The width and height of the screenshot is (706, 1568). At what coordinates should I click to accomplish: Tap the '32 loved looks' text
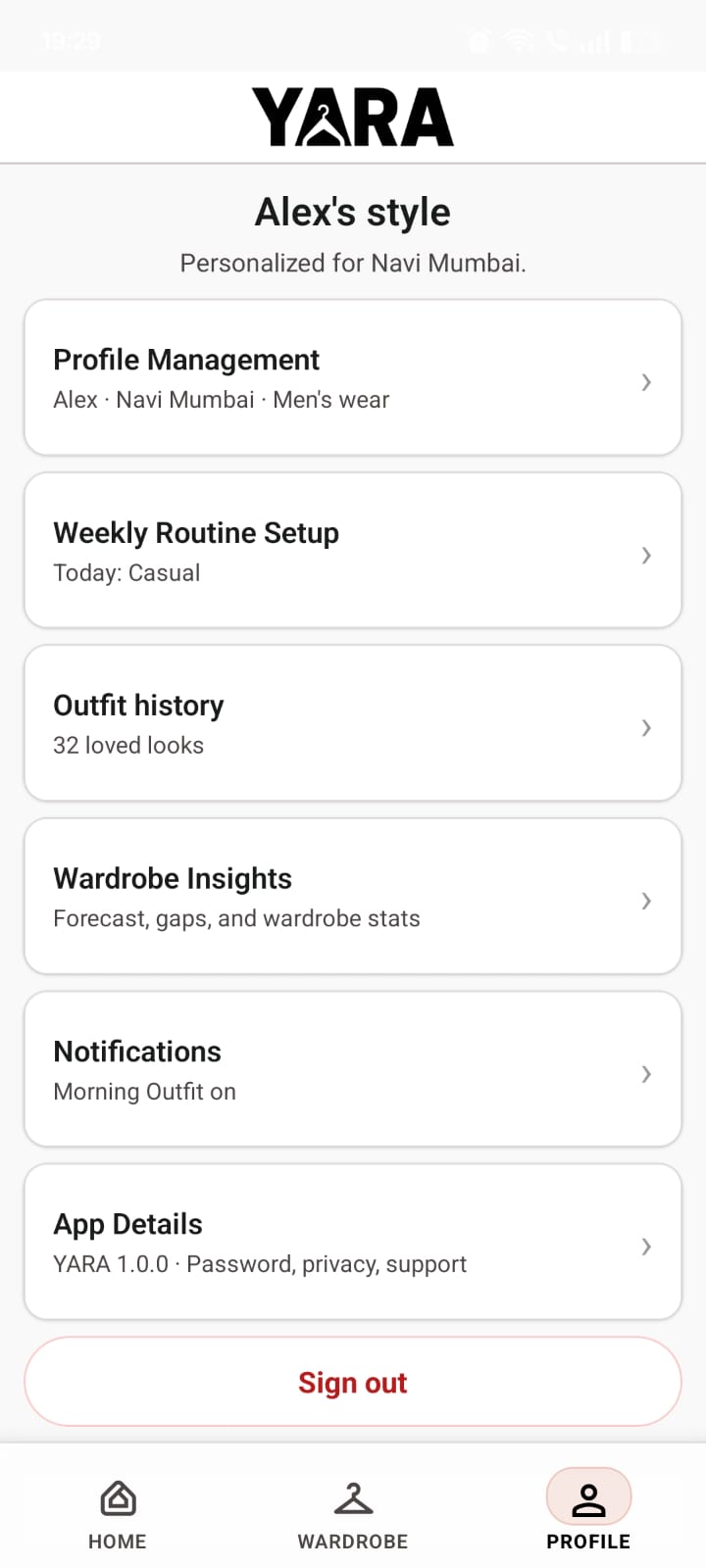coord(128,746)
